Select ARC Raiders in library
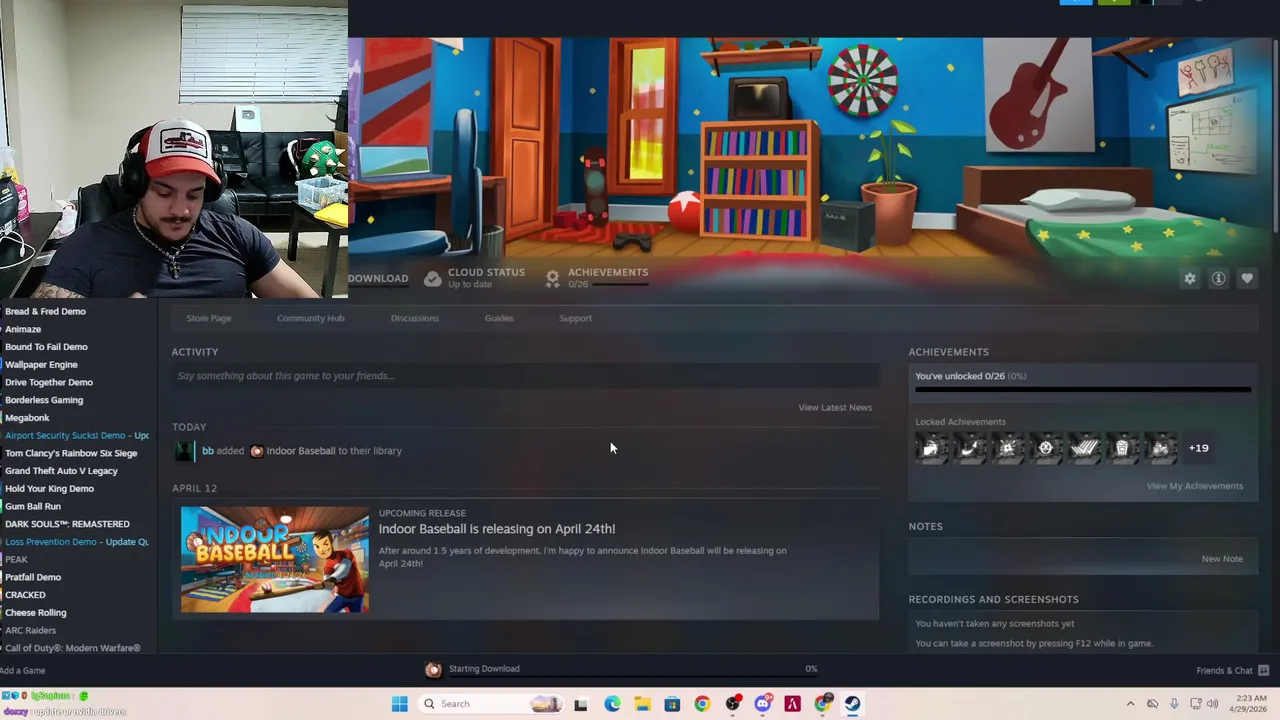Screen dimensions: 1280x720 (30, 630)
